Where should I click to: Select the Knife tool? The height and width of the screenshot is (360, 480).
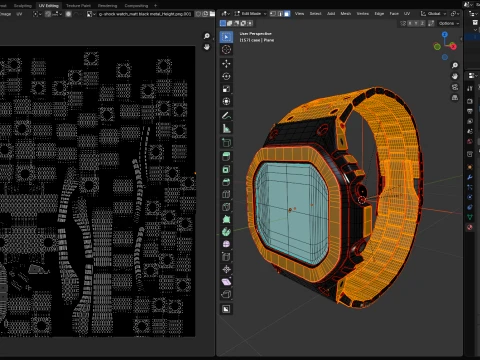(226, 207)
